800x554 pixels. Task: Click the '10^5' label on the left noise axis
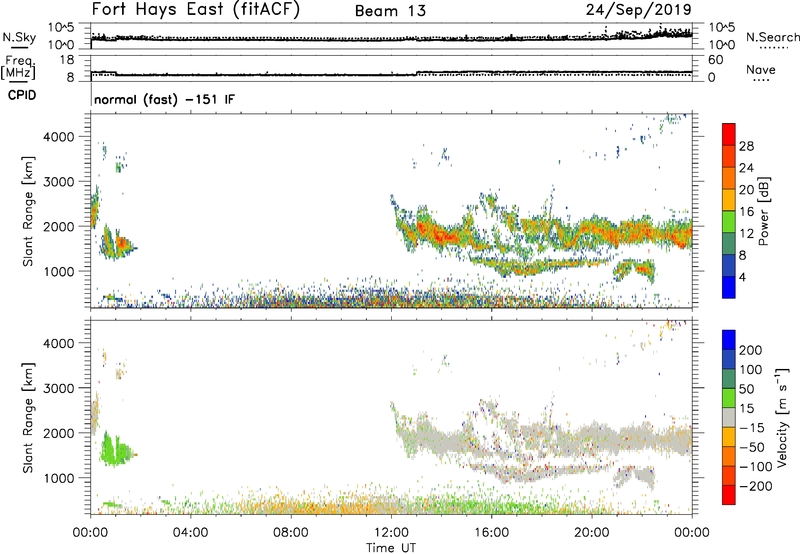[61, 28]
